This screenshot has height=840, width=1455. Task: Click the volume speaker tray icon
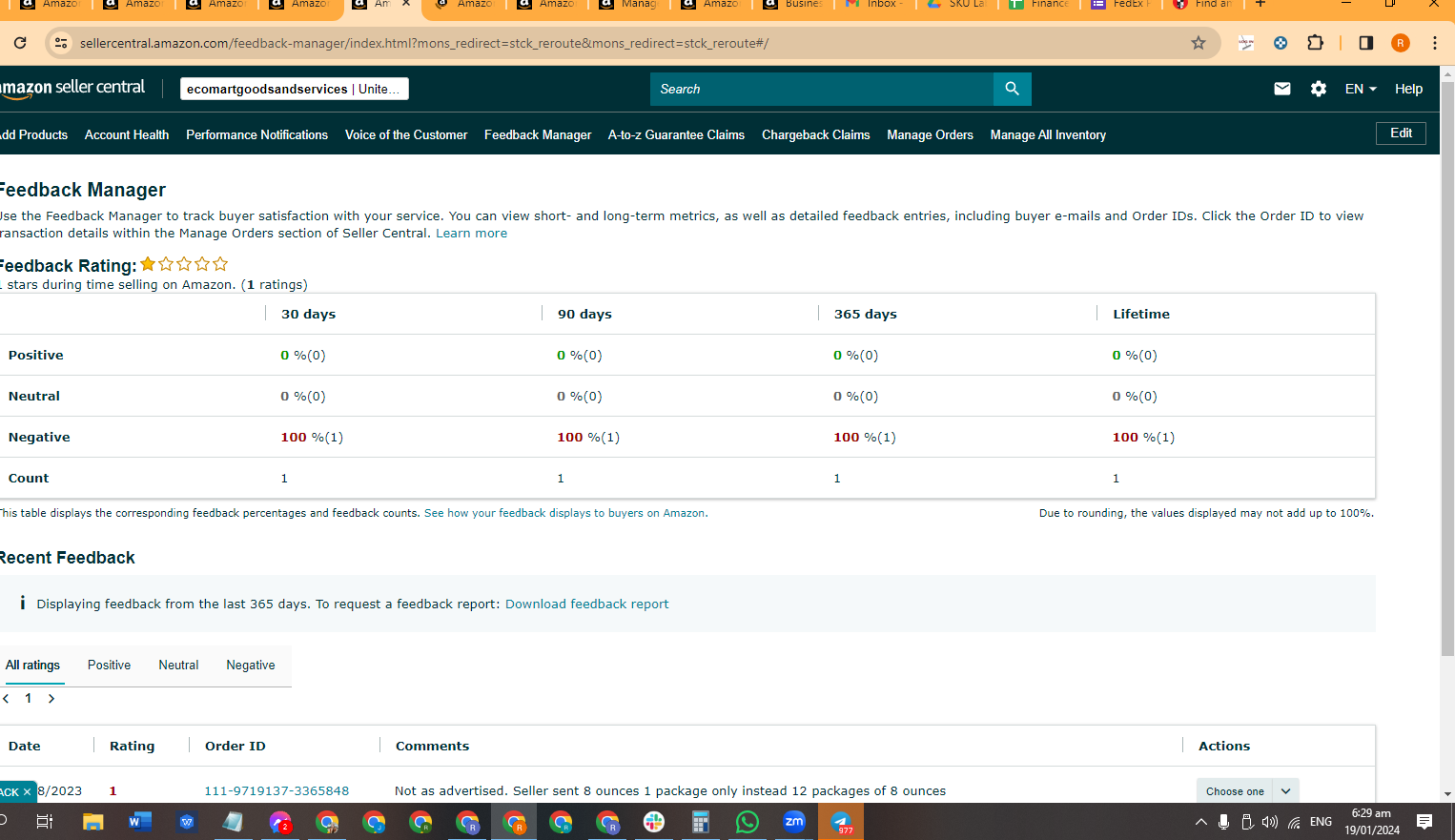[x=1270, y=822]
